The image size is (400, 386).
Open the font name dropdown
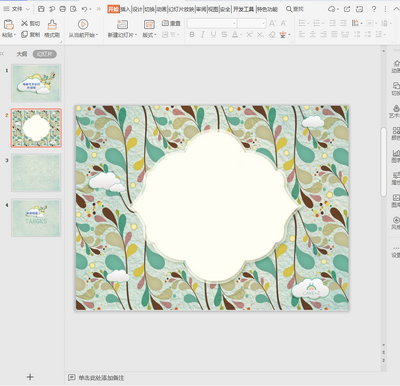234,23
